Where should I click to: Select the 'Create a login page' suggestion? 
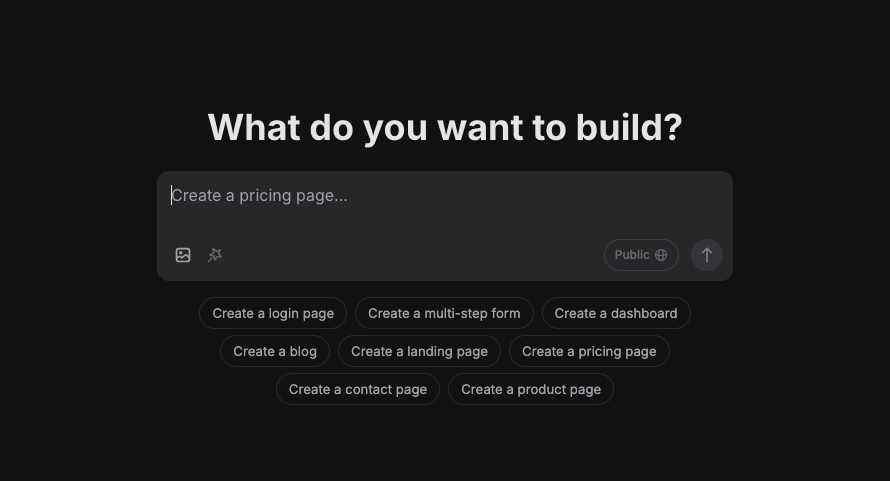click(x=273, y=313)
